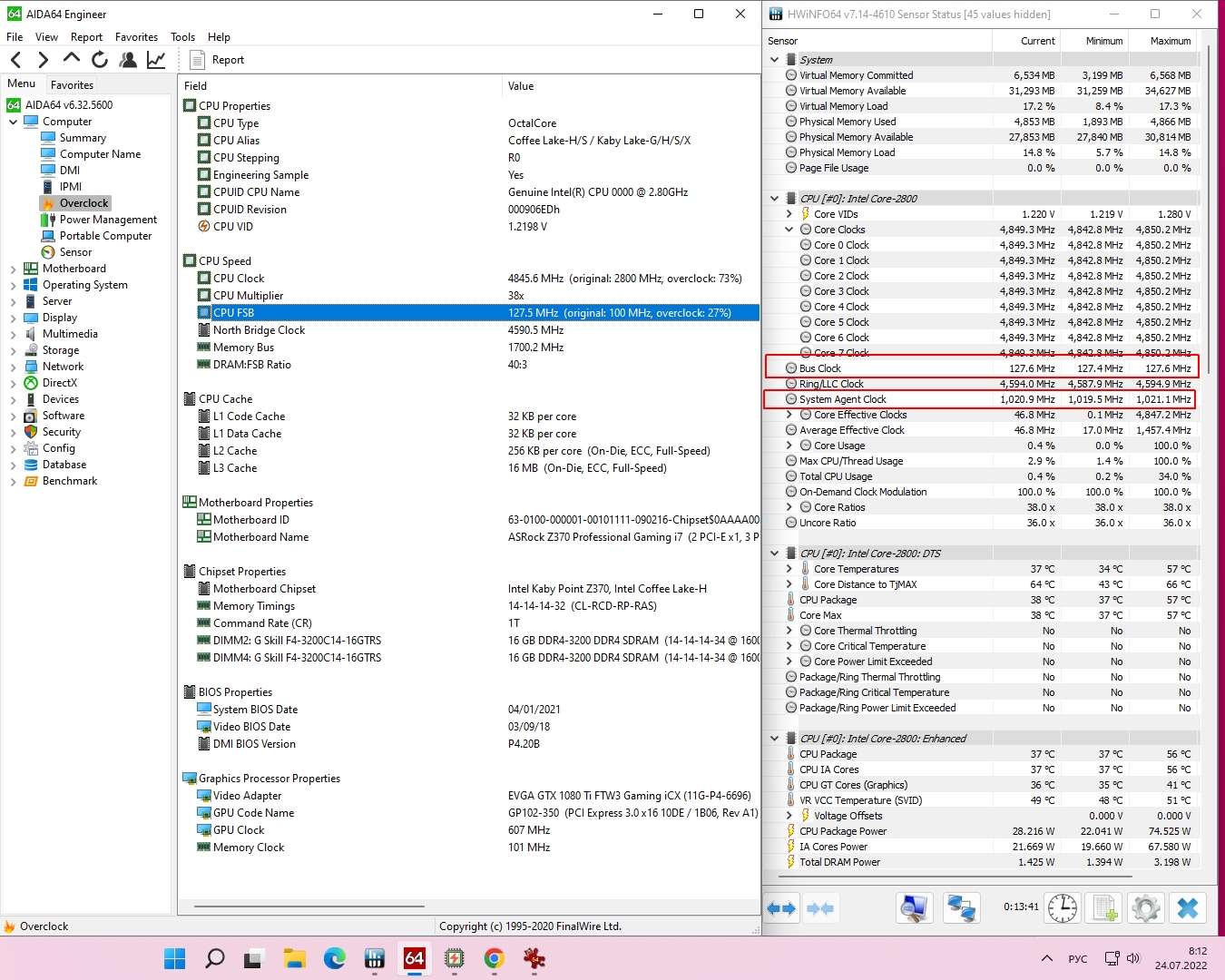Close HWiNFO sensors with the blue X
This screenshot has width=1225, height=980.
[1188, 907]
